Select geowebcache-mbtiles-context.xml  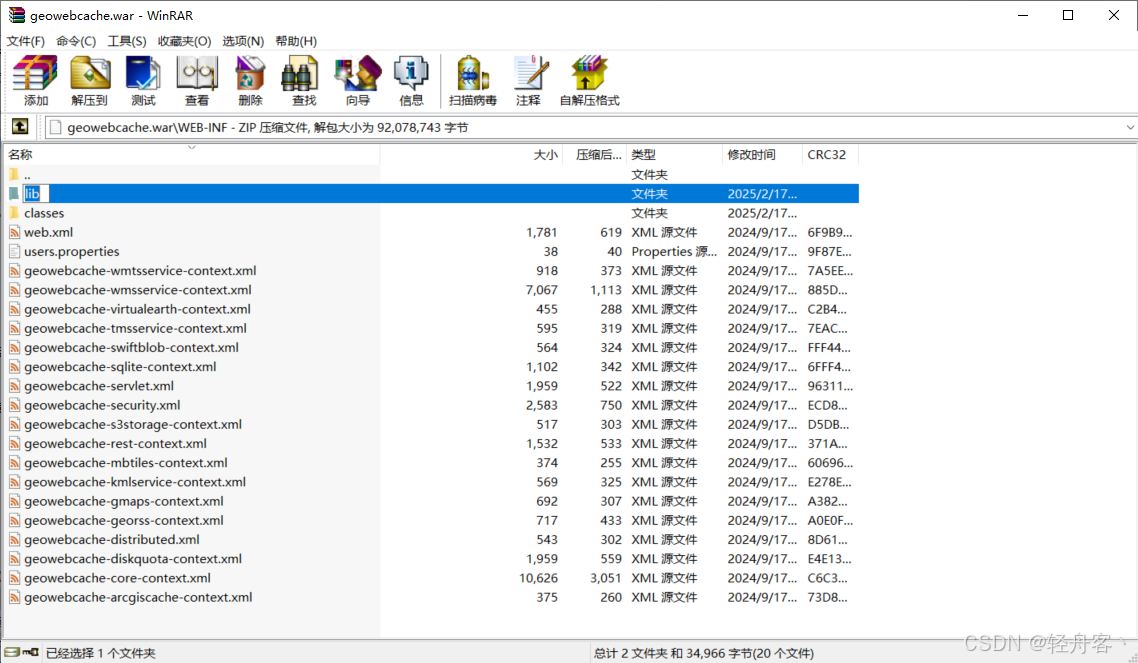click(126, 463)
